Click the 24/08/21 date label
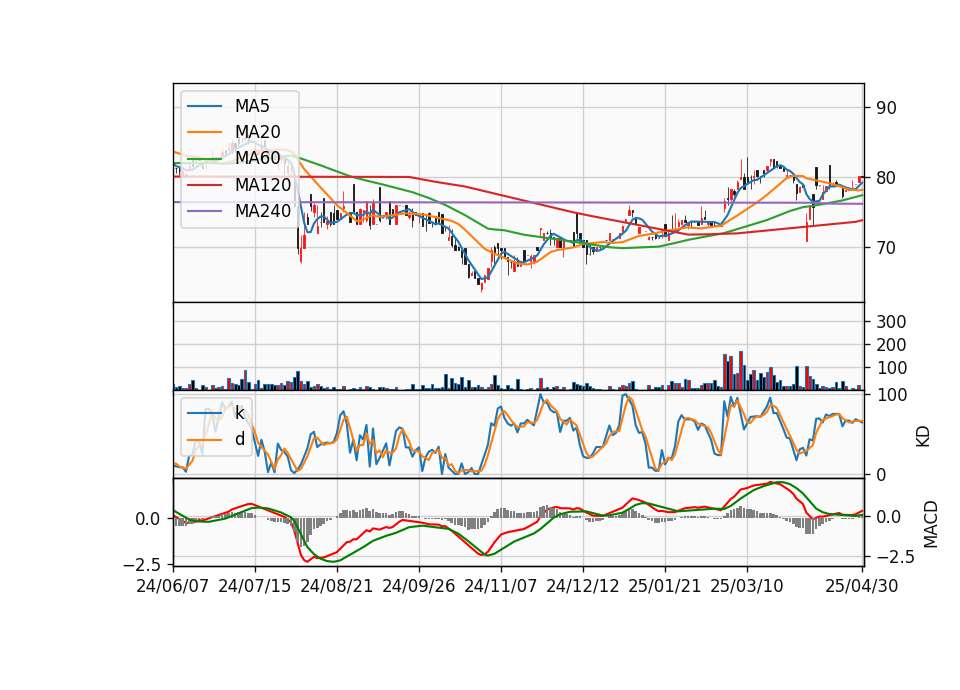The width and height of the screenshot is (960, 690). tap(337, 586)
